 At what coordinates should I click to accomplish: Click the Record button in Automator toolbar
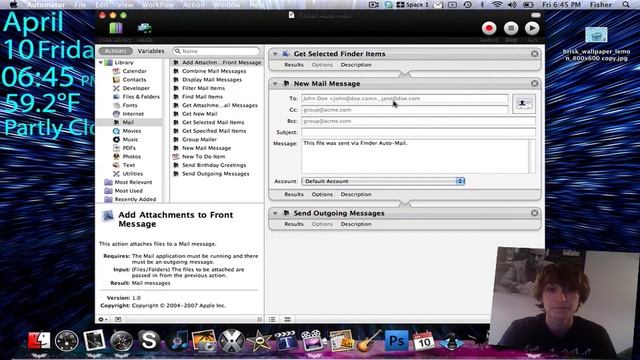pyautogui.click(x=489, y=28)
